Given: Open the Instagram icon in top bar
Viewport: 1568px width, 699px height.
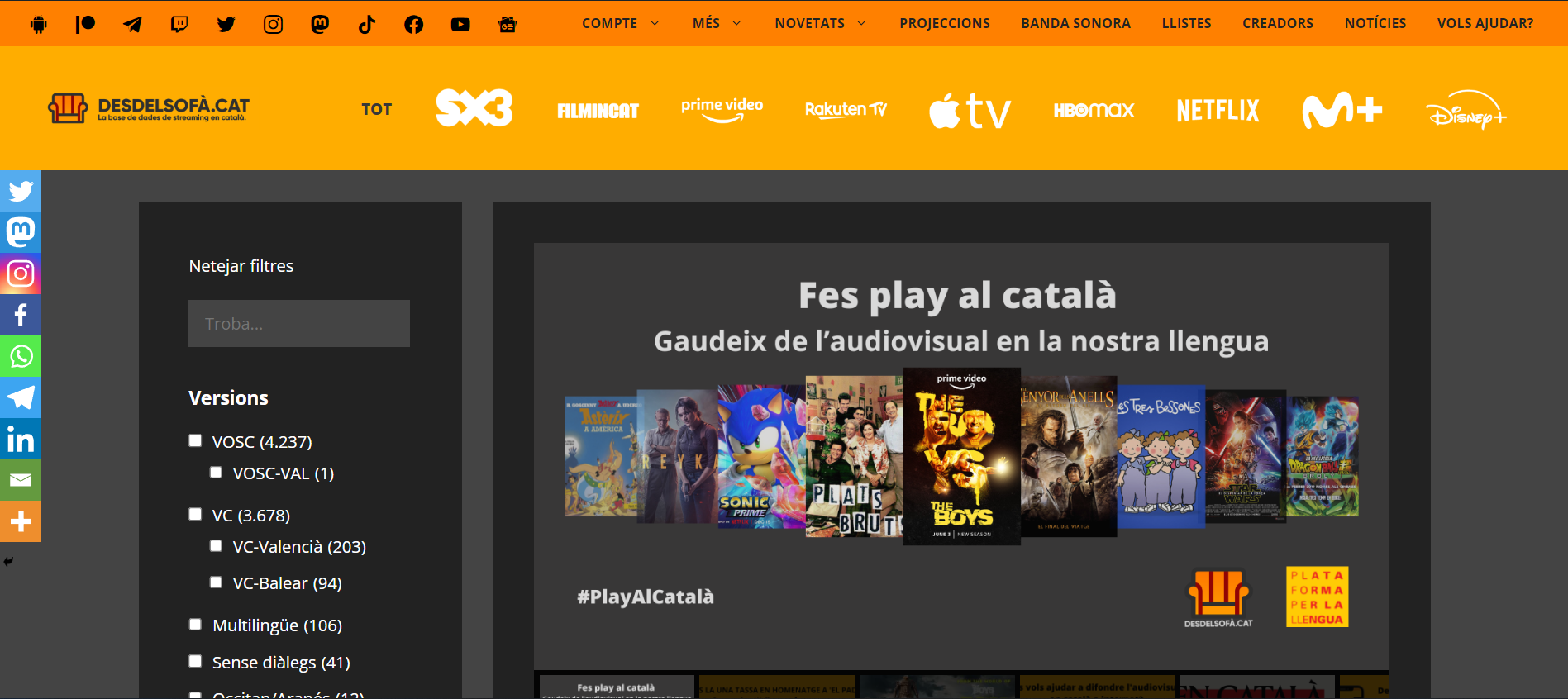Looking at the screenshot, I should (x=273, y=24).
